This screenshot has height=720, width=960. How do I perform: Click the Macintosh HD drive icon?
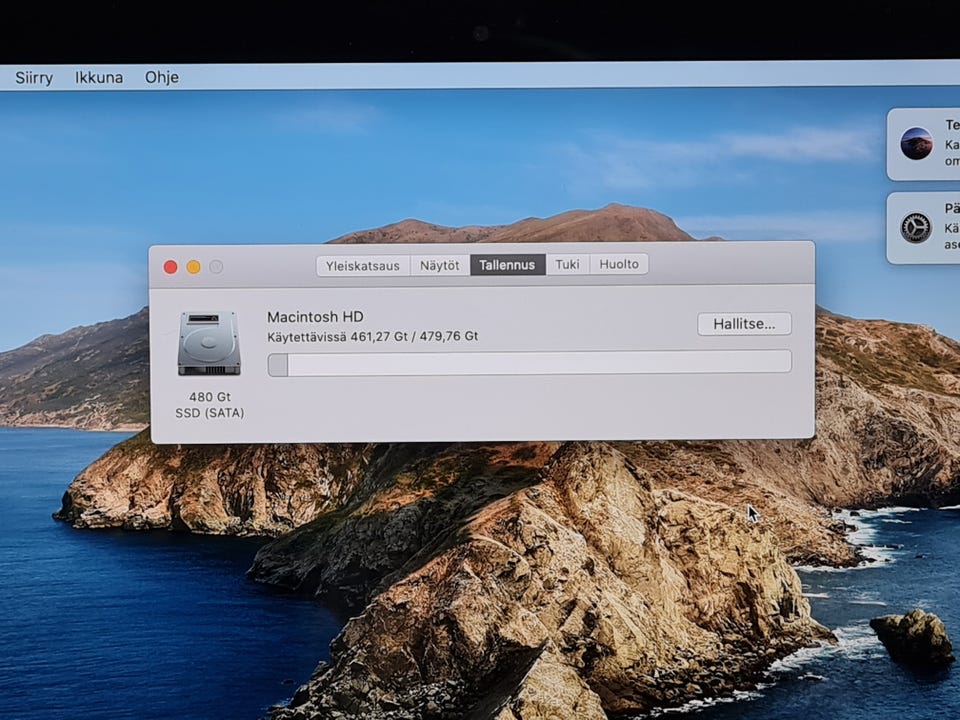point(209,343)
